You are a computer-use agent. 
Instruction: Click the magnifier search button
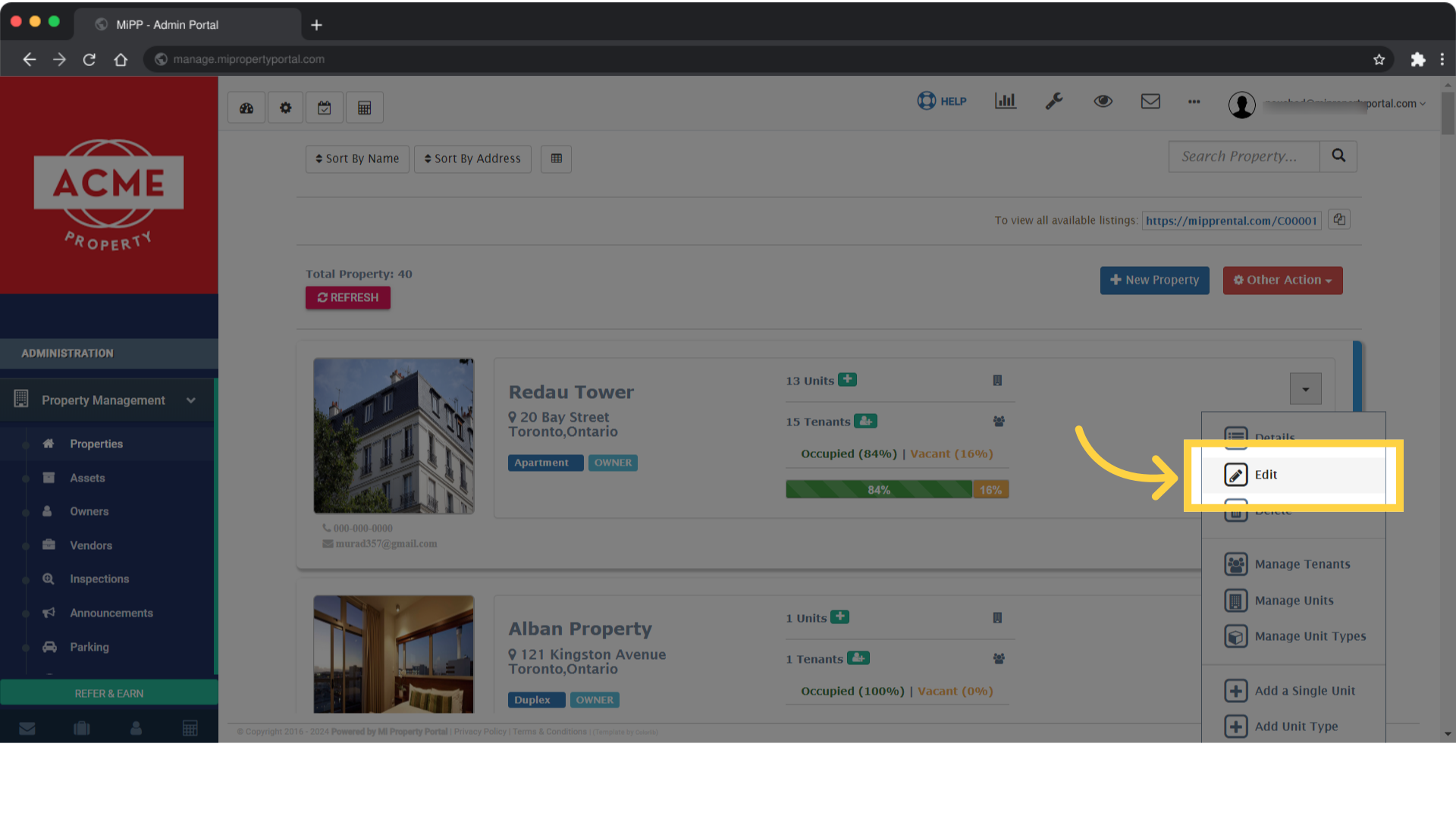click(1338, 156)
